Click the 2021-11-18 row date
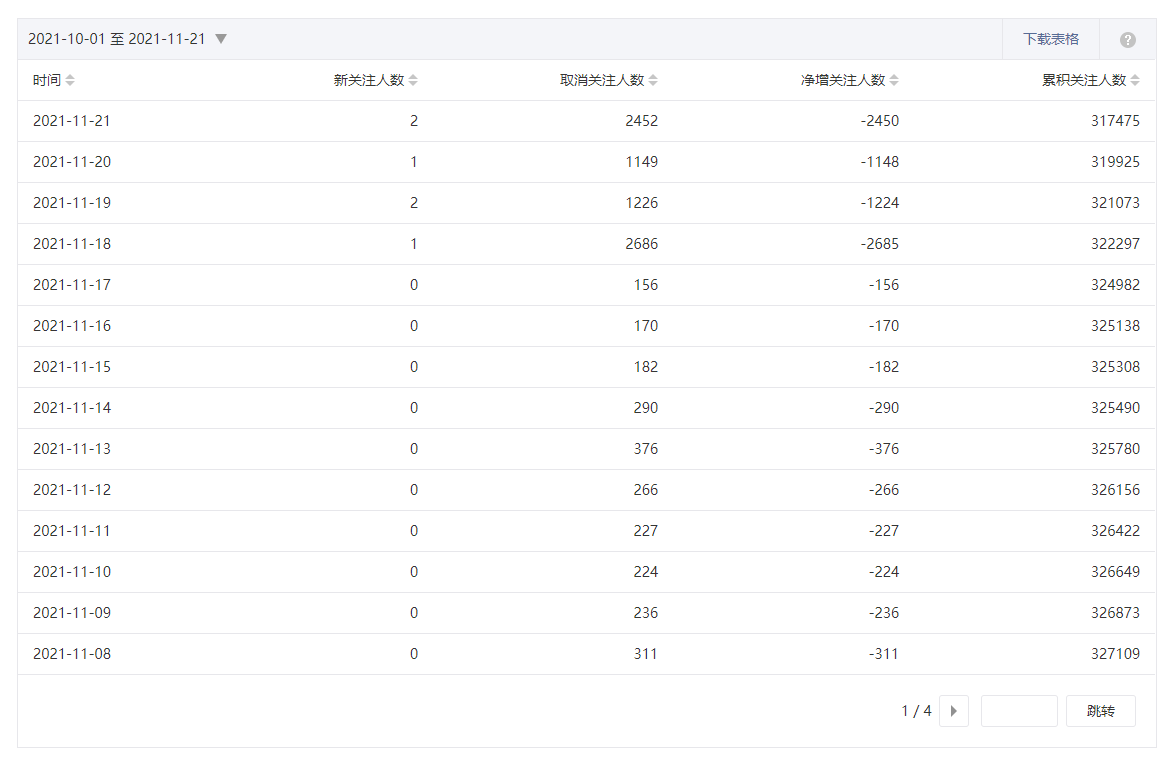This screenshot has width=1175, height=780. click(x=72, y=244)
